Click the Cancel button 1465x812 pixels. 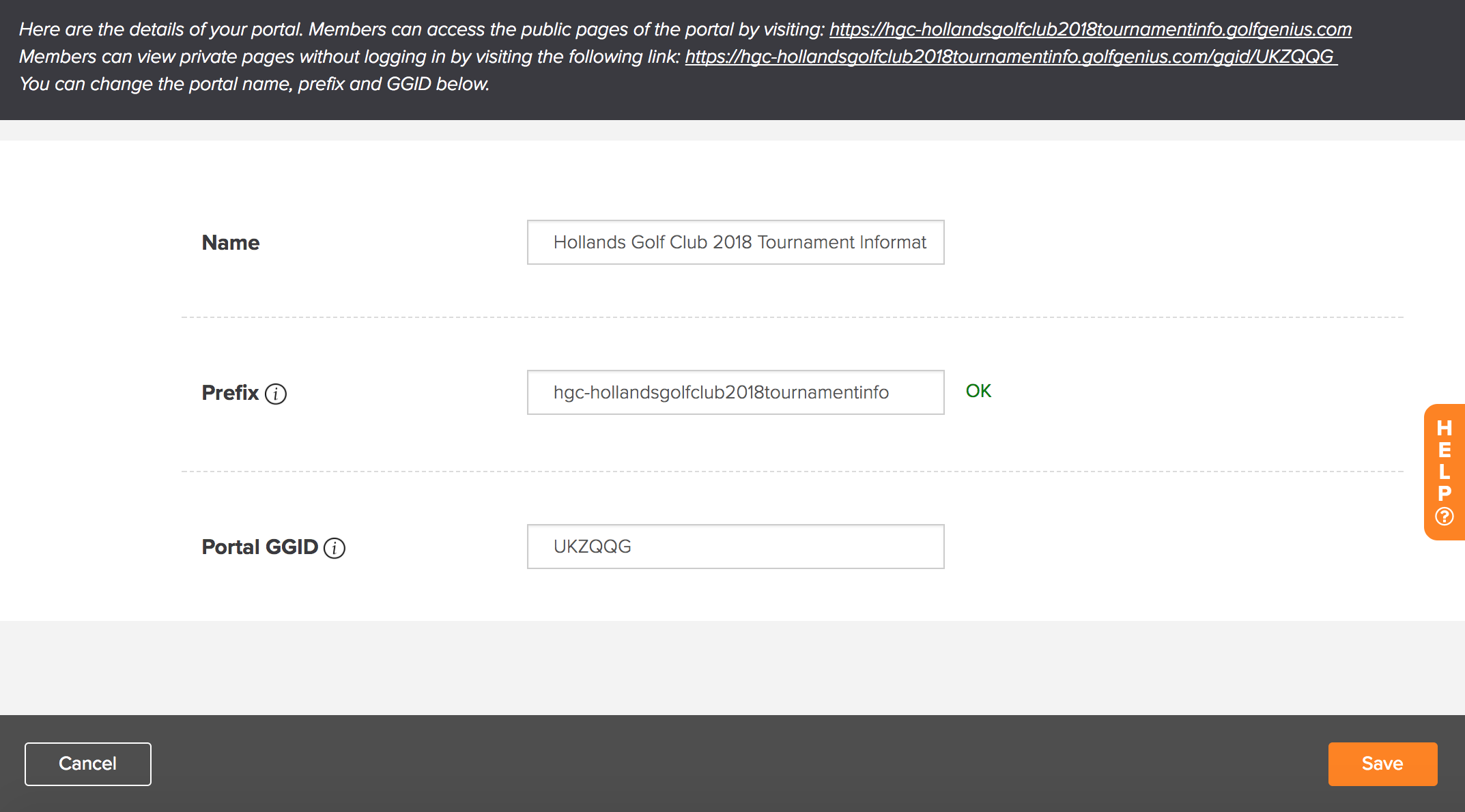(x=88, y=764)
